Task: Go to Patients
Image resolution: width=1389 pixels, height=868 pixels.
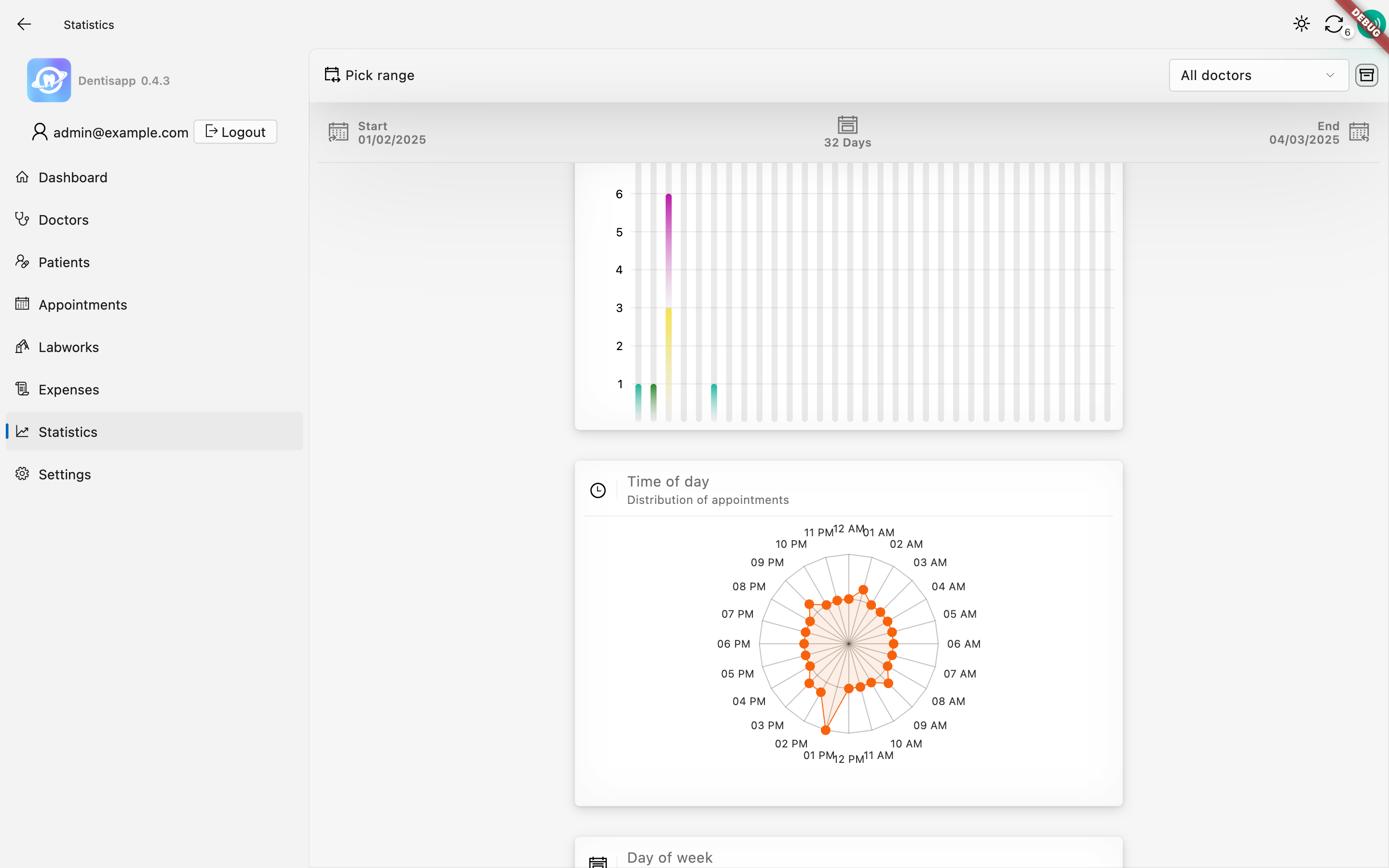Action: point(154,262)
